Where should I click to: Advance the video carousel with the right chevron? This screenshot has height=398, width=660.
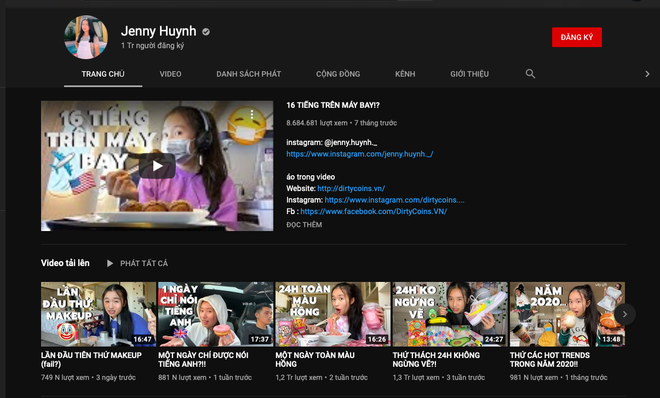[625, 314]
